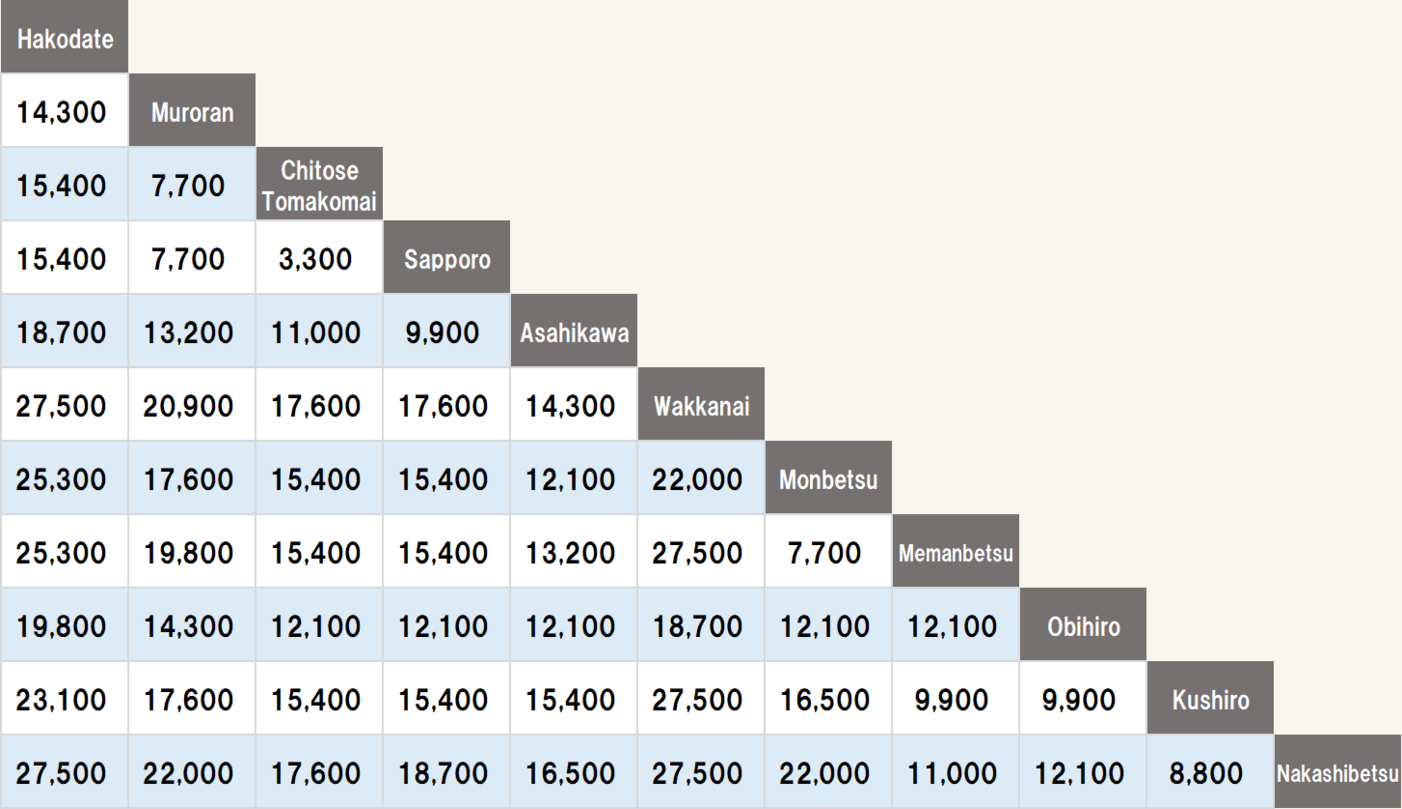
Task: Select the Wakkanai city label
Action: [x=701, y=406]
